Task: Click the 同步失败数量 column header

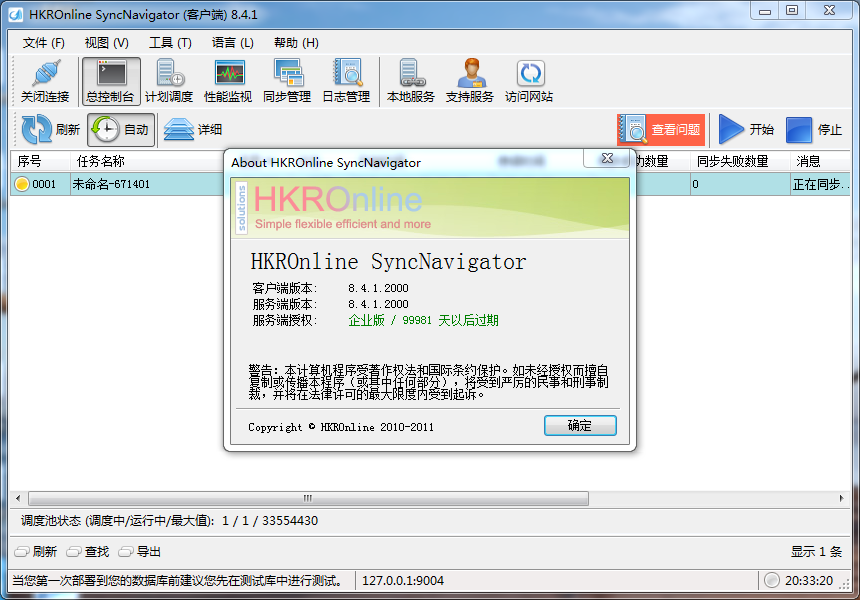Action: tap(740, 161)
